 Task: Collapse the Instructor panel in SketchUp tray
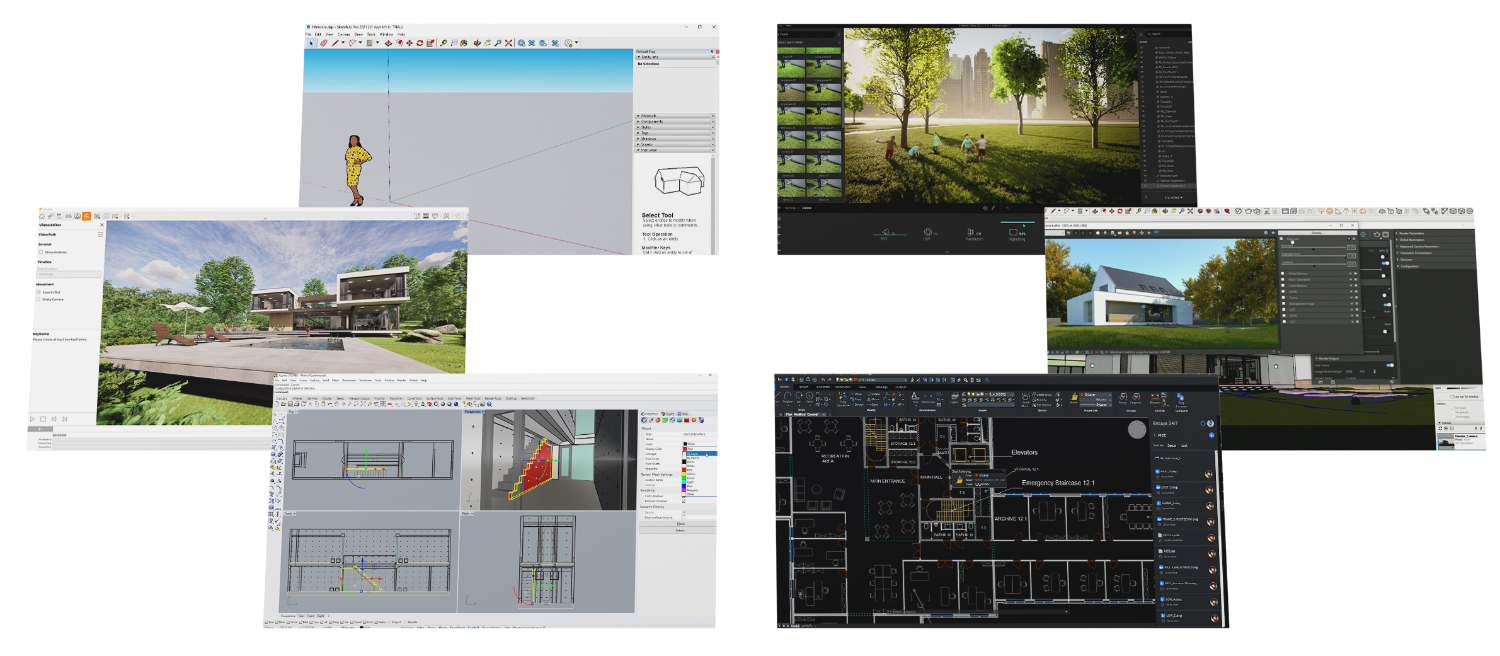tap(676, 152)
